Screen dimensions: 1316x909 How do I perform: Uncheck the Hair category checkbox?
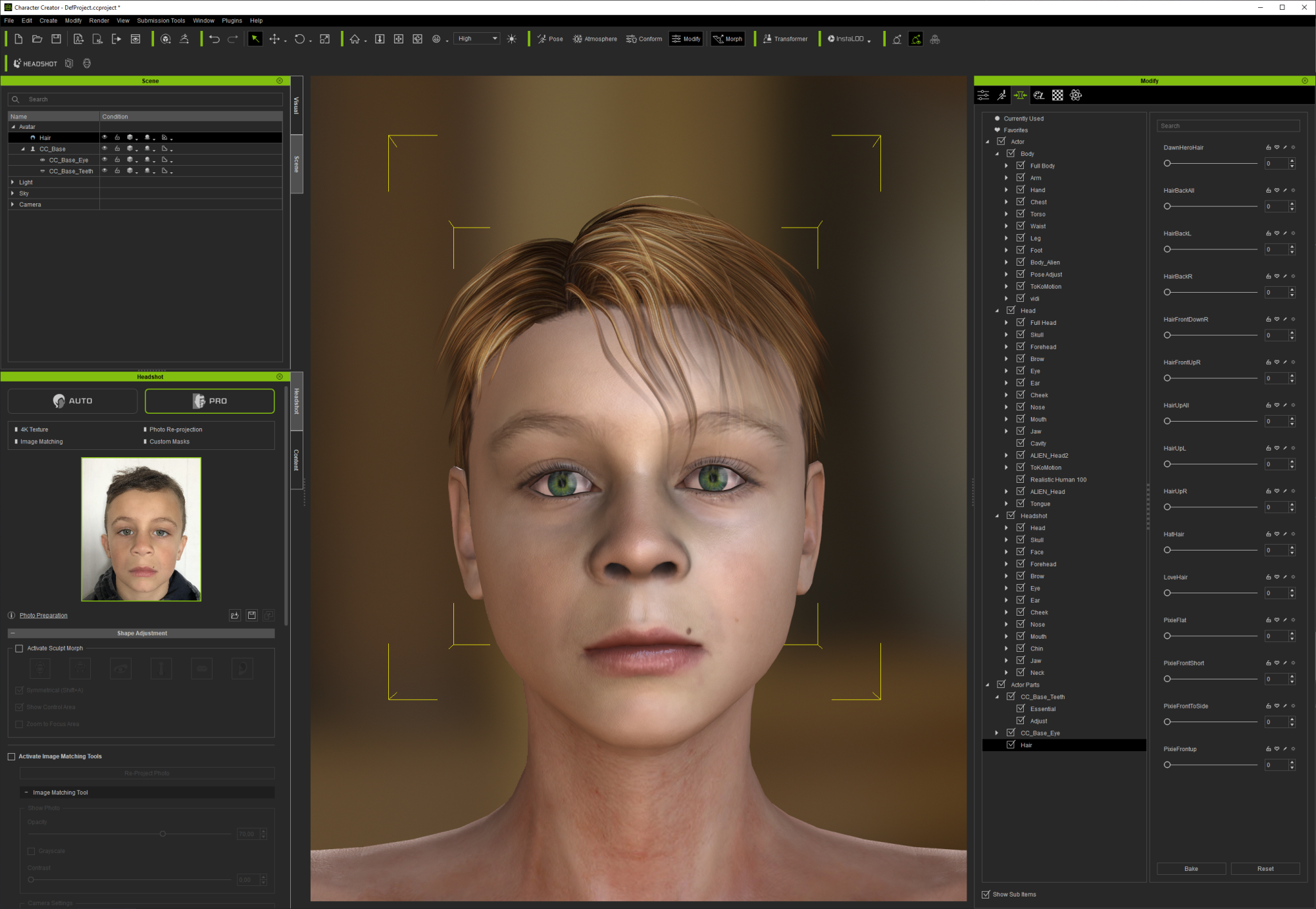(x=1011, y=745)
